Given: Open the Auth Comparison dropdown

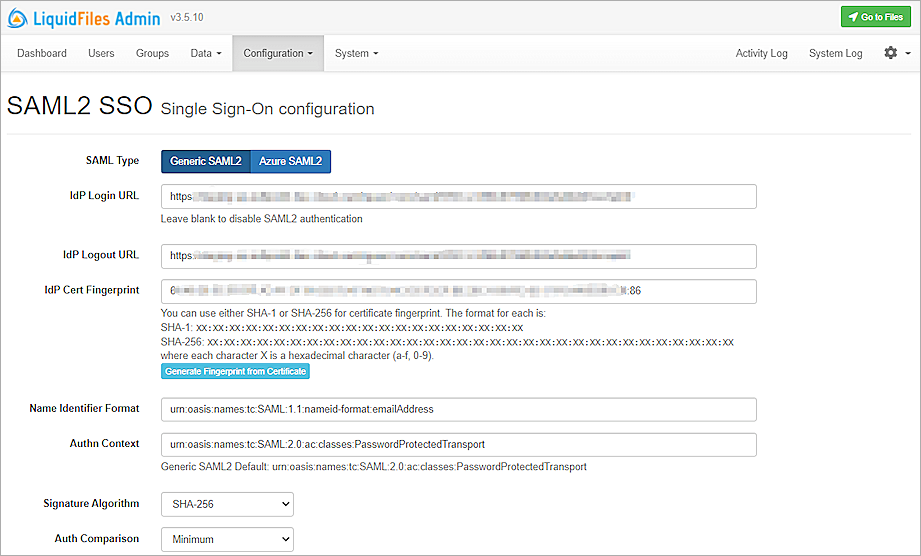Looking at the screenshot, I should coord(227,540).
